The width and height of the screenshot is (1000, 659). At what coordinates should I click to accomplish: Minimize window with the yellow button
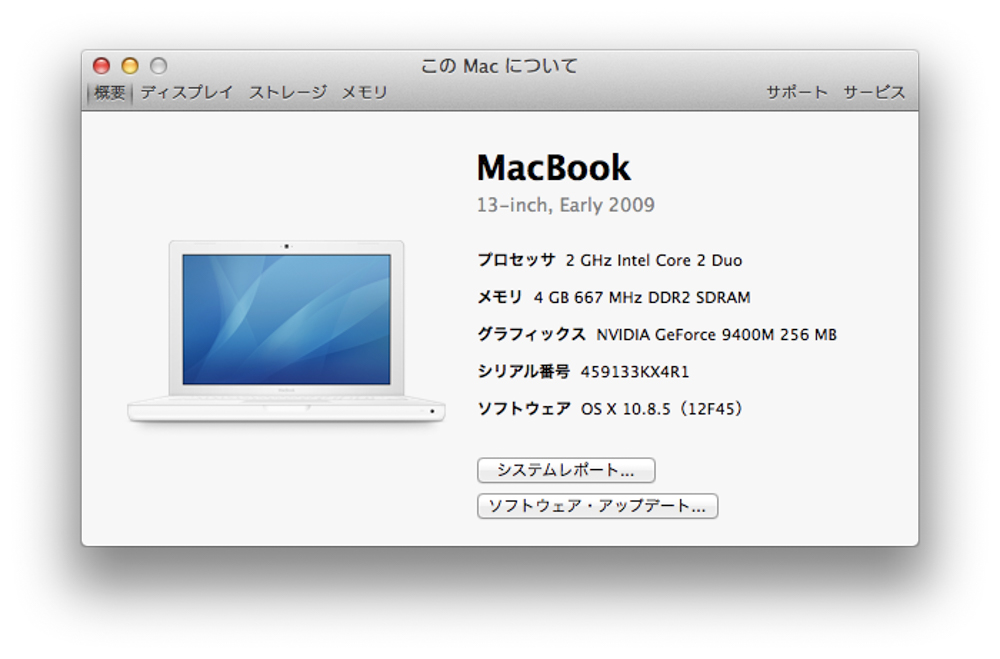click(x=130, y=66)
